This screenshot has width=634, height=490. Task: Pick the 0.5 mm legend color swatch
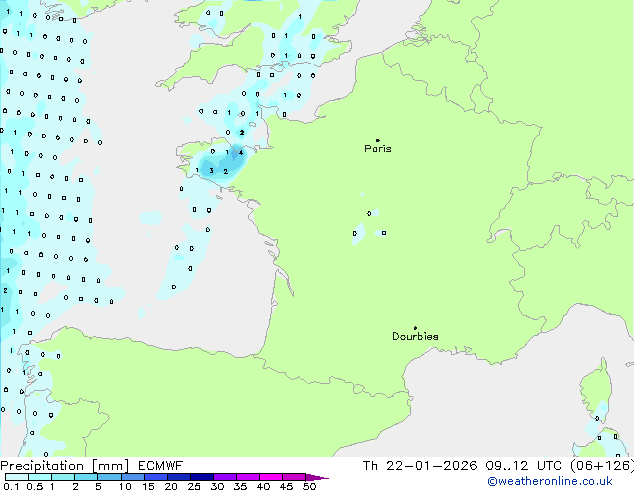coord(40,477)
